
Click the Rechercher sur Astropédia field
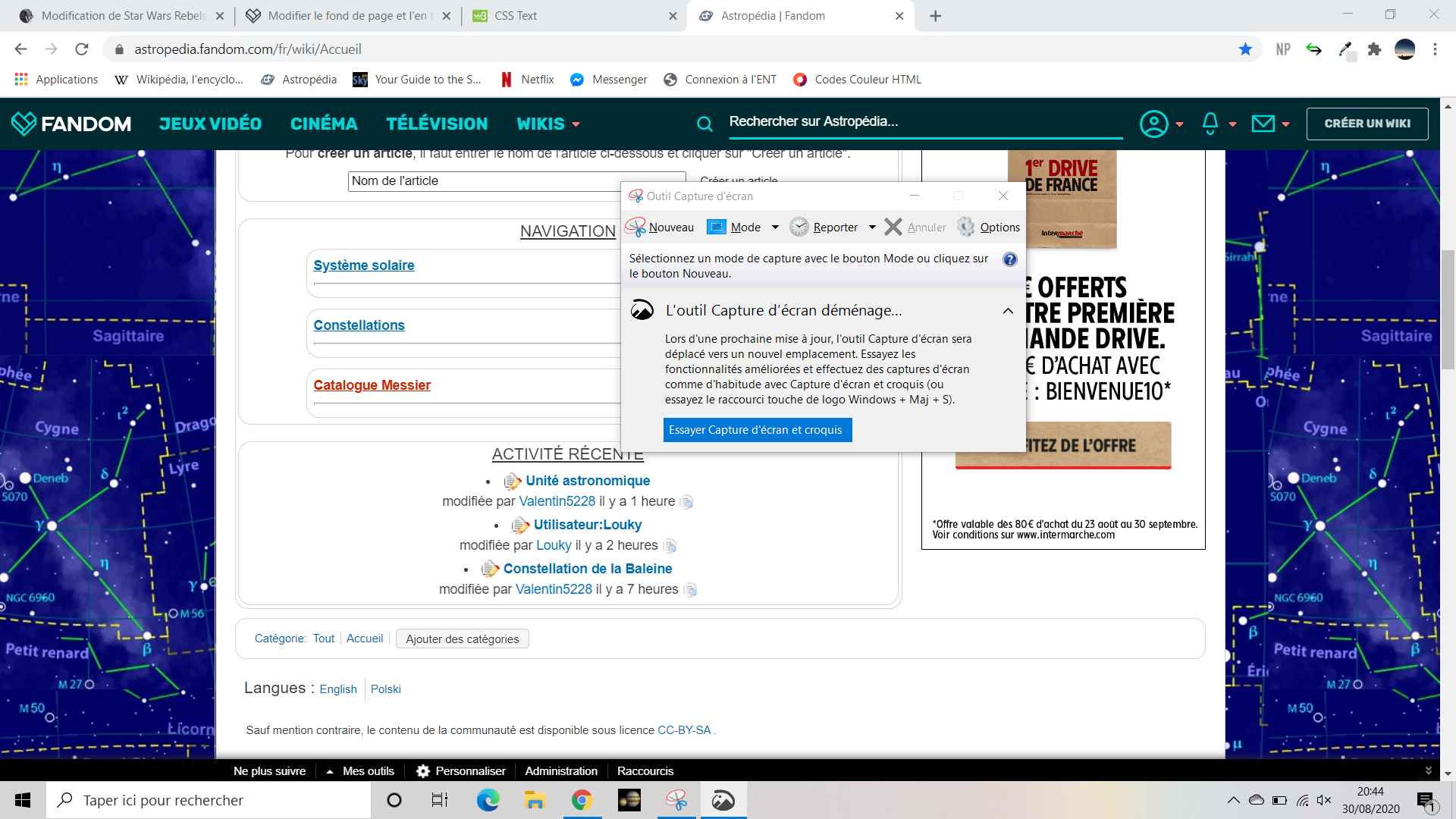click(925, 122)
